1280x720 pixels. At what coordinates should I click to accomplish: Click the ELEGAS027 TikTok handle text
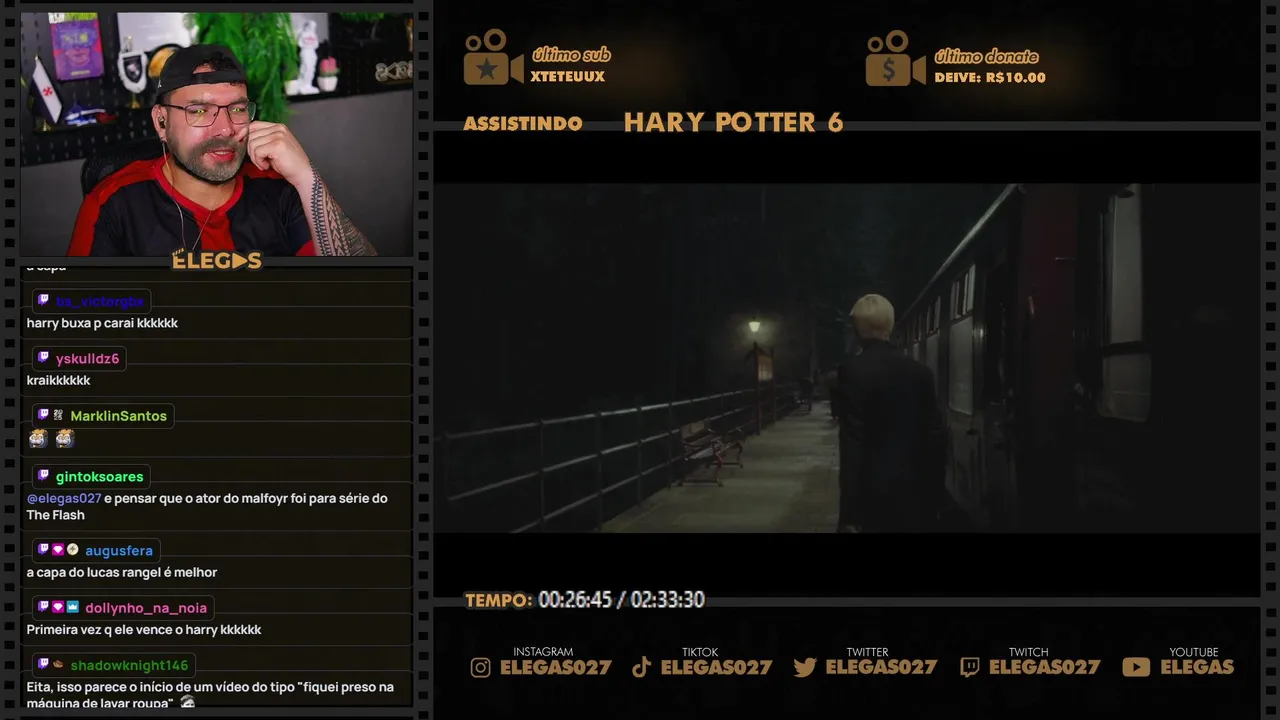[716, 667]
